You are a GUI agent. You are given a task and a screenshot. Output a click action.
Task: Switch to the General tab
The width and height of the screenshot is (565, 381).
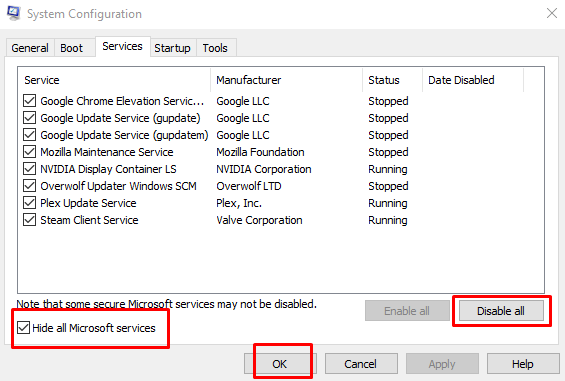coord(30,48)
